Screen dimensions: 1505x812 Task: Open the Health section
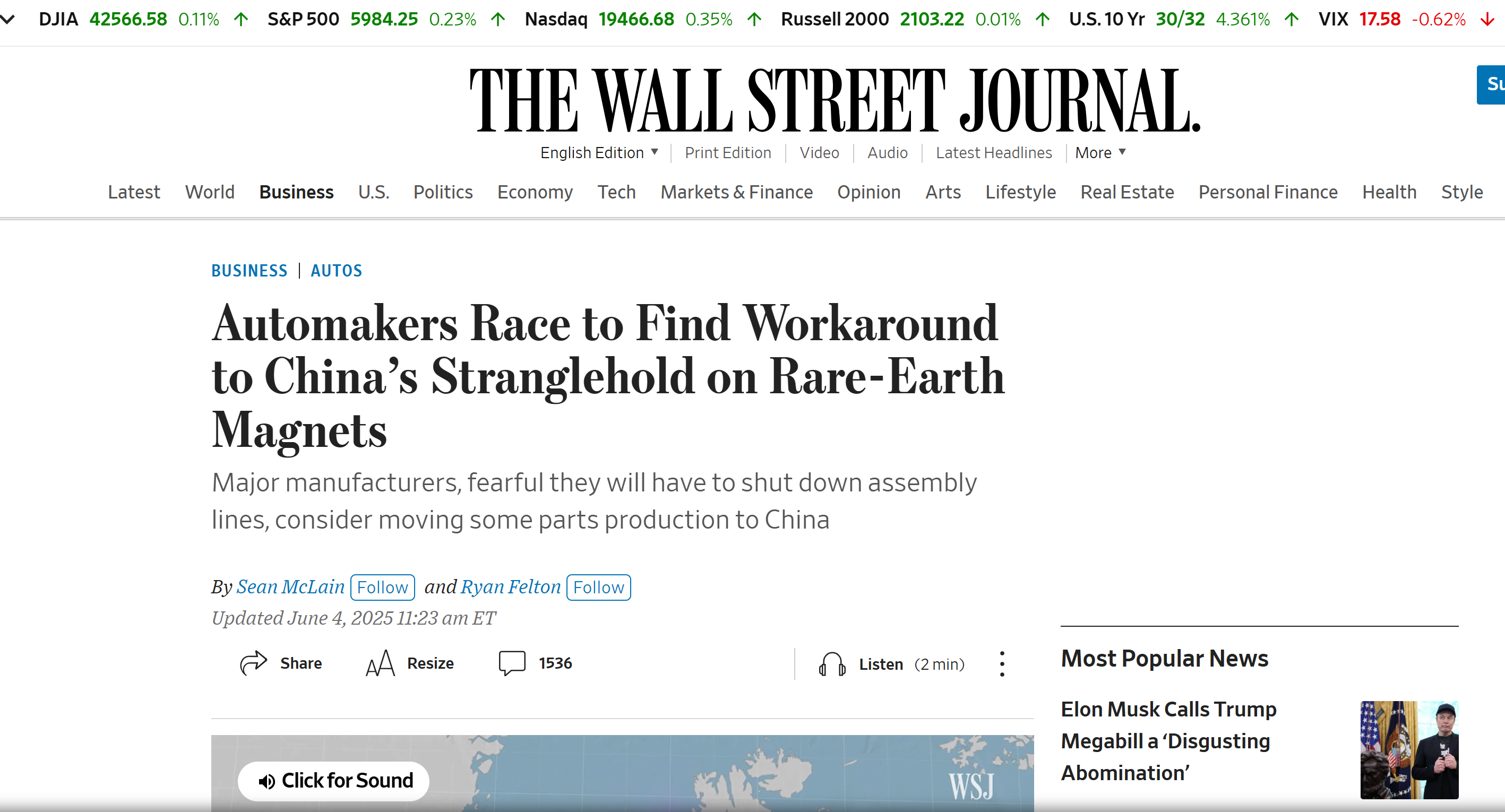coord(1389,192)
